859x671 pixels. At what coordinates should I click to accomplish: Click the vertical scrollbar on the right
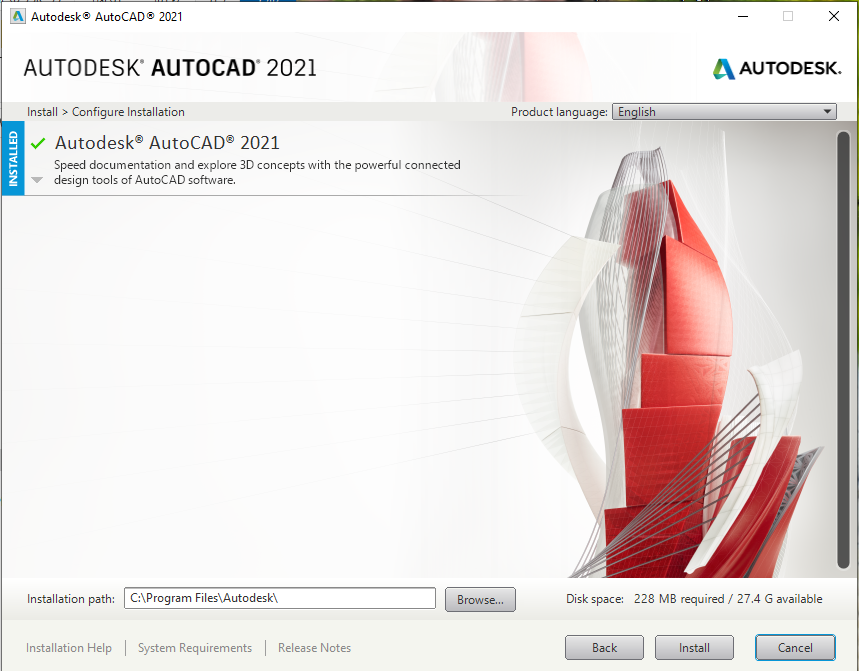point(843,349)
